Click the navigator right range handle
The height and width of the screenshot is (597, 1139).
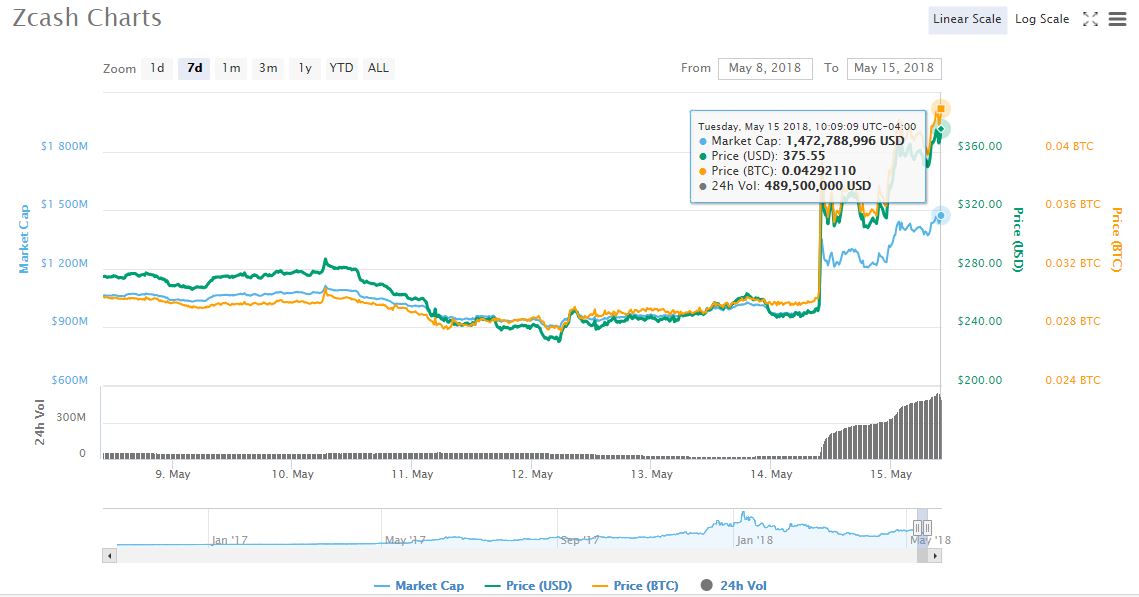[927, 528]
